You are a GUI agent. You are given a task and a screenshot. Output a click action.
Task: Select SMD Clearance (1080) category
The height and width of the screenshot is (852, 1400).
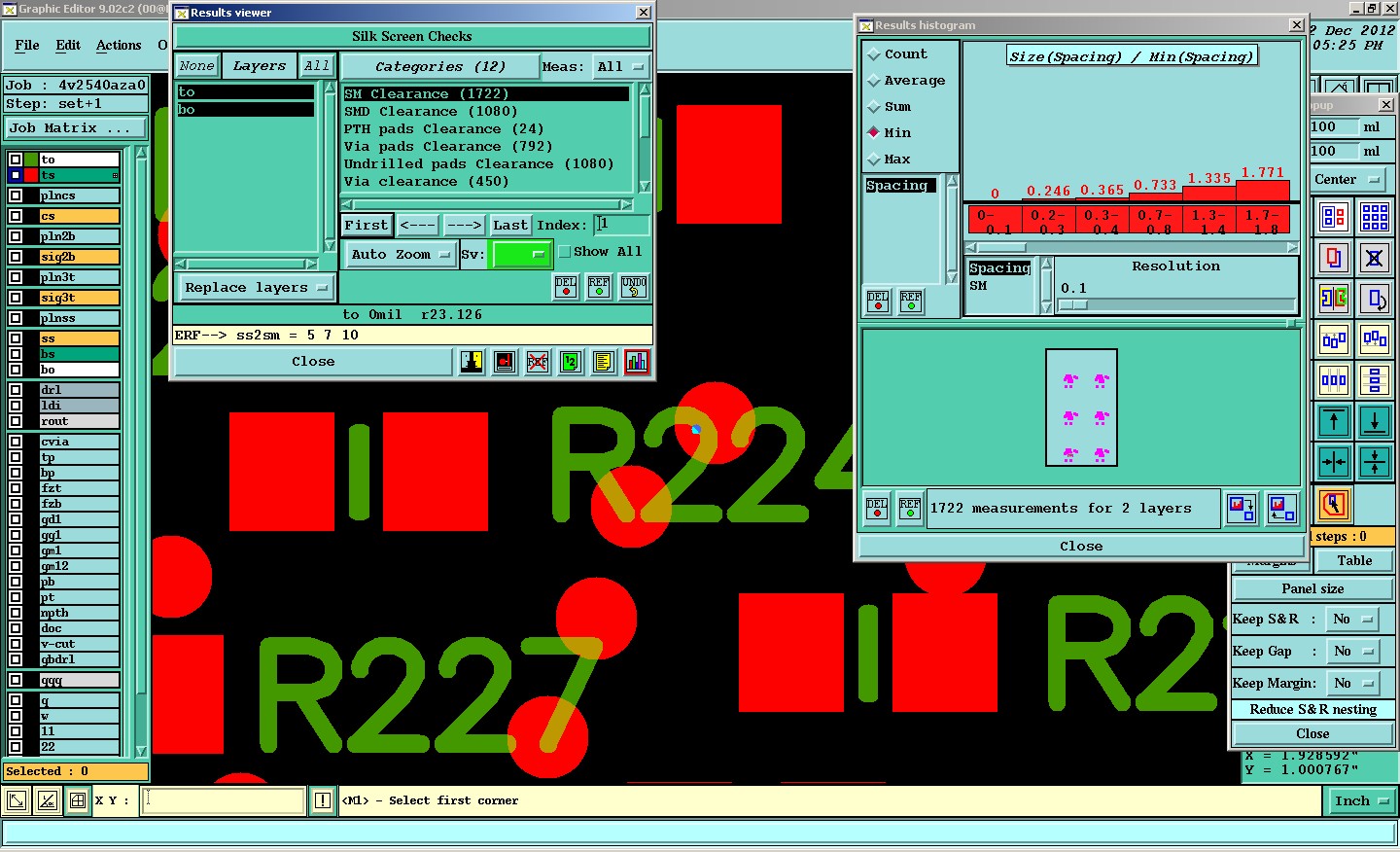[x=431, y=112]
